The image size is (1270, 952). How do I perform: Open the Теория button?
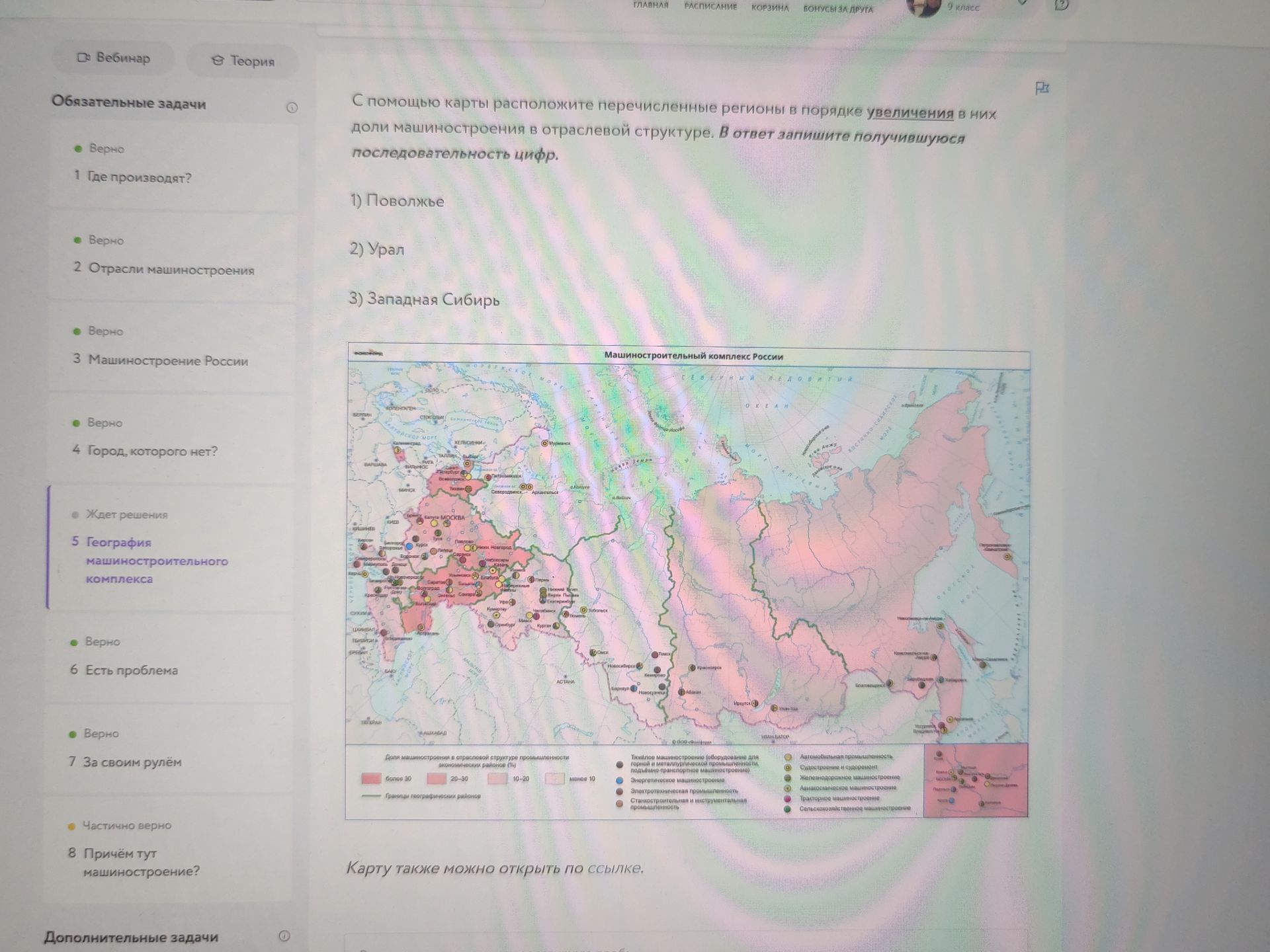coord(242,61)
